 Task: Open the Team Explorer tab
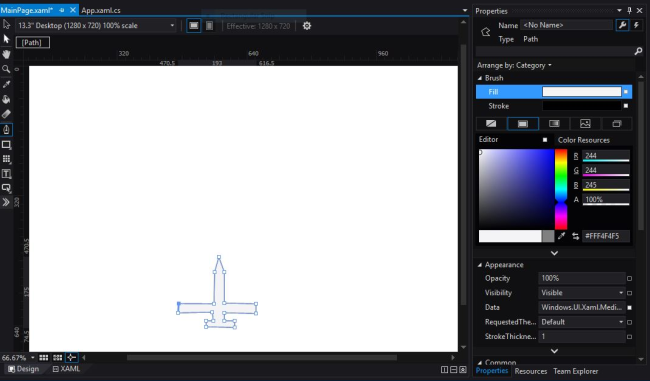(575, 371)
